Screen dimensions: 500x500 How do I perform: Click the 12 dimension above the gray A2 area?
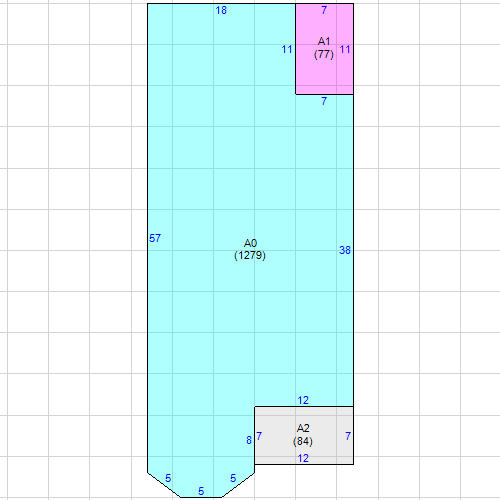(x=303, y=400)
